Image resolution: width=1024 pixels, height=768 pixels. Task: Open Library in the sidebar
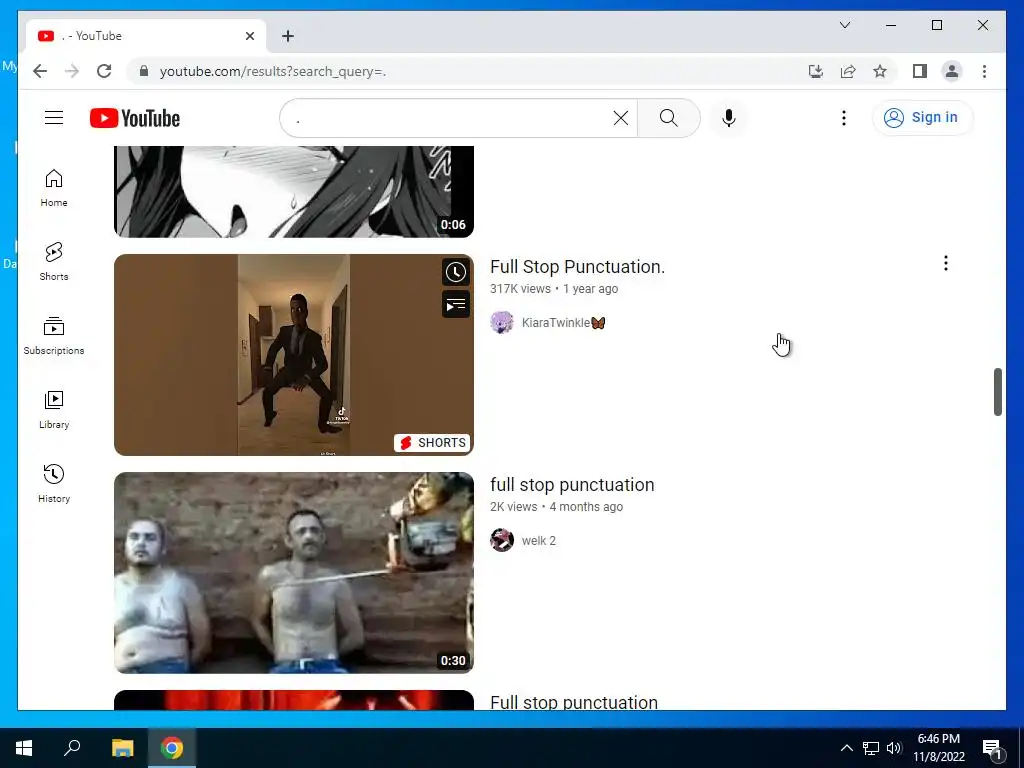click(x=54, y=410)
